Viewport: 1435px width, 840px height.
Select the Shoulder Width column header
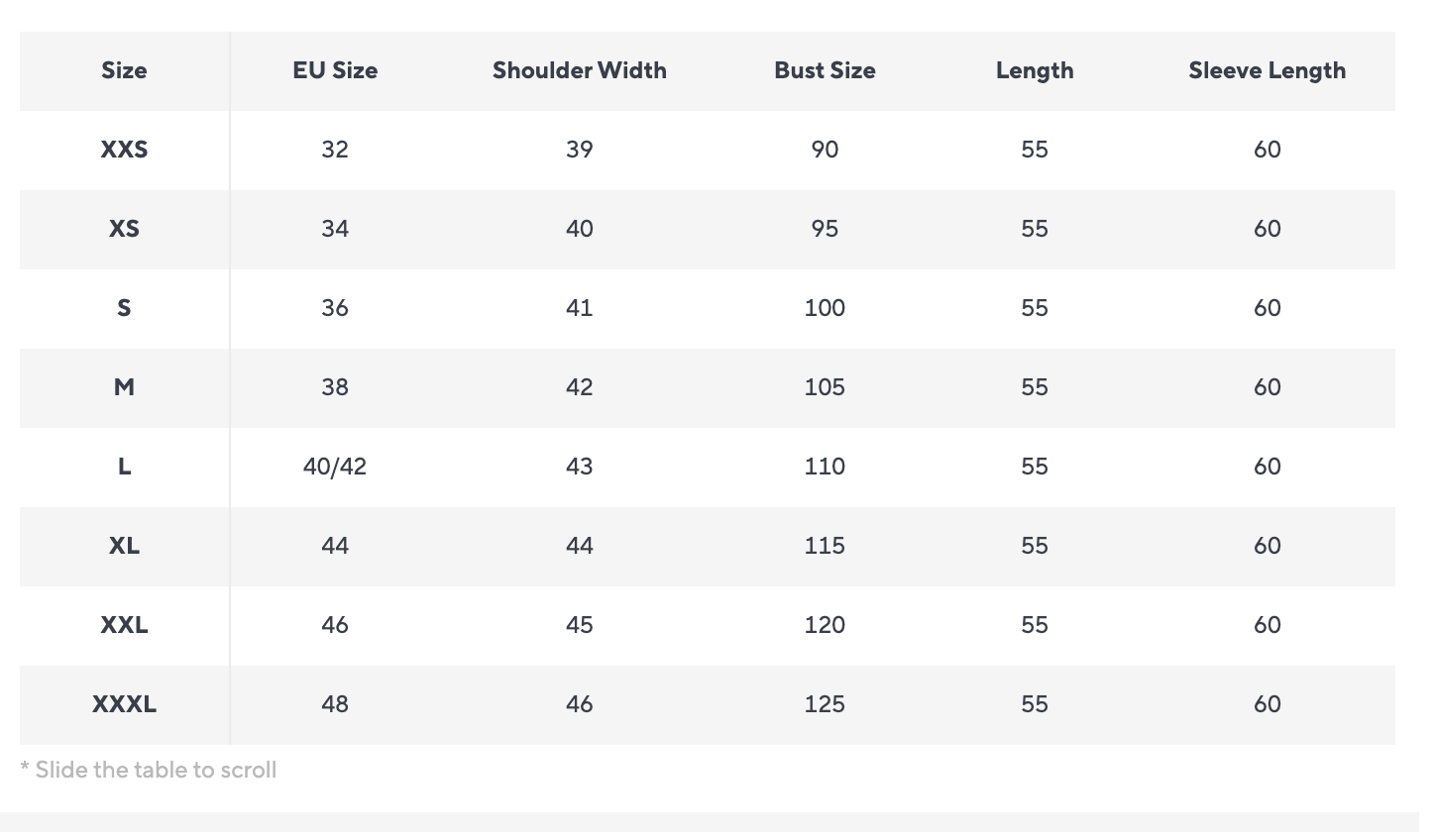point(579,70)
